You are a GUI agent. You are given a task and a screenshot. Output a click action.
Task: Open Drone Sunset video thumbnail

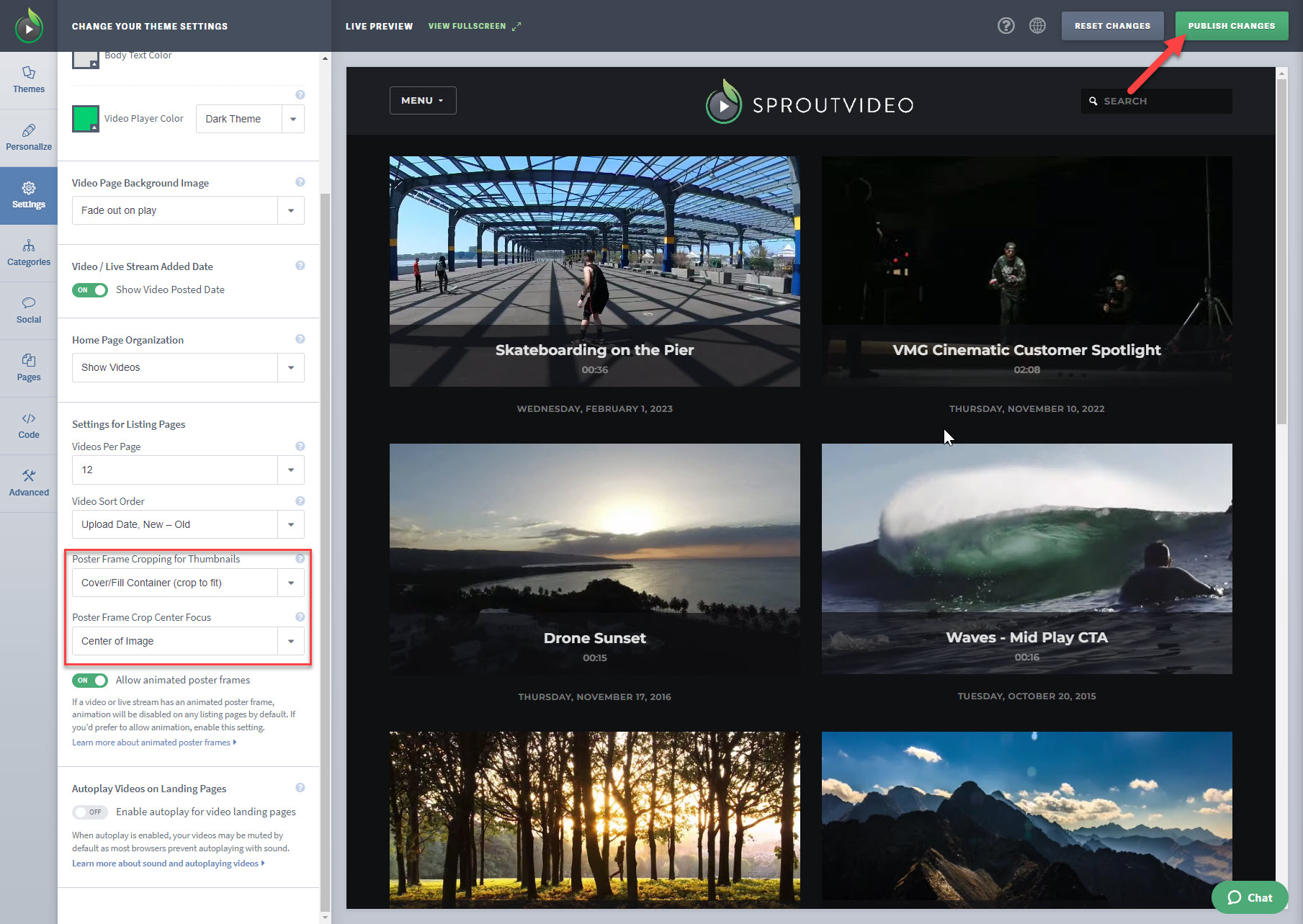595,559
